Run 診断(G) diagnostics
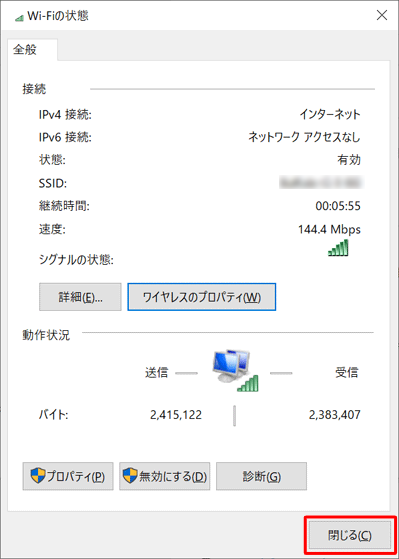 tap(261, 476)
